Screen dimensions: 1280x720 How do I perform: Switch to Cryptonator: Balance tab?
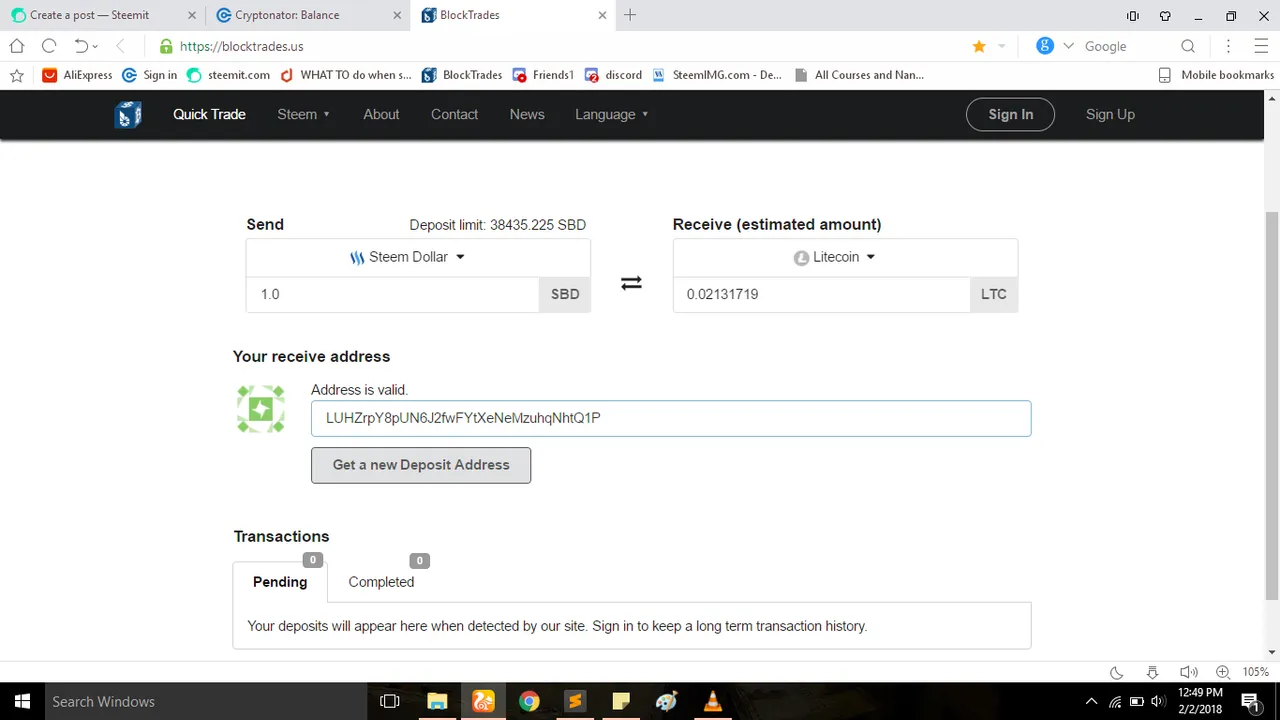pos(308,15)
